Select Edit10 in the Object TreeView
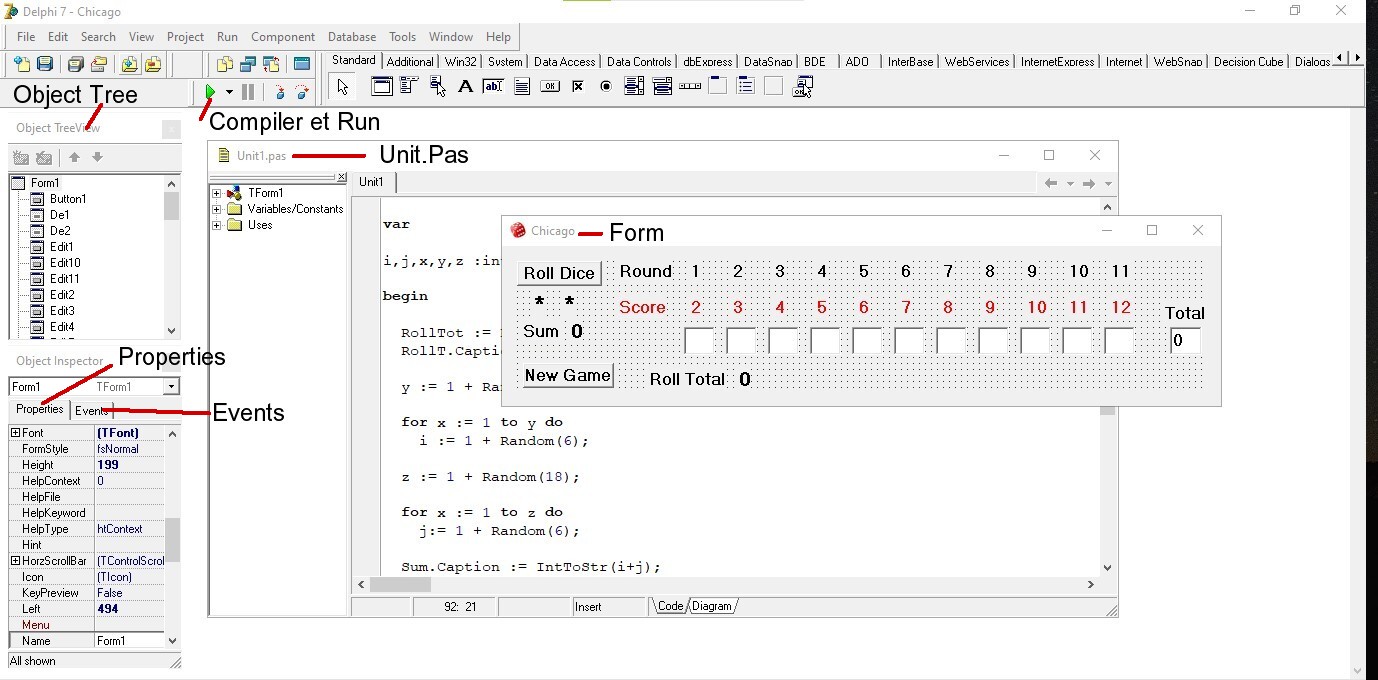1378x680 pixels. click(65, 263)
